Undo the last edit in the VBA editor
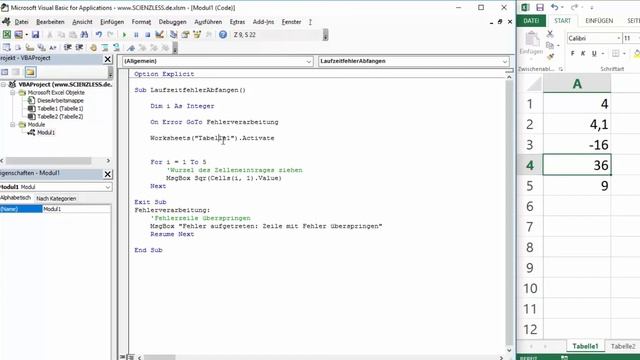640x360 pixels. tap(98, 35)
